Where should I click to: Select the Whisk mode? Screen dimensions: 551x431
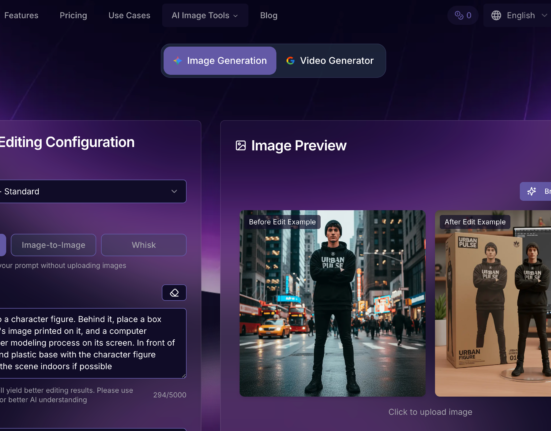(x=144, y=245)
